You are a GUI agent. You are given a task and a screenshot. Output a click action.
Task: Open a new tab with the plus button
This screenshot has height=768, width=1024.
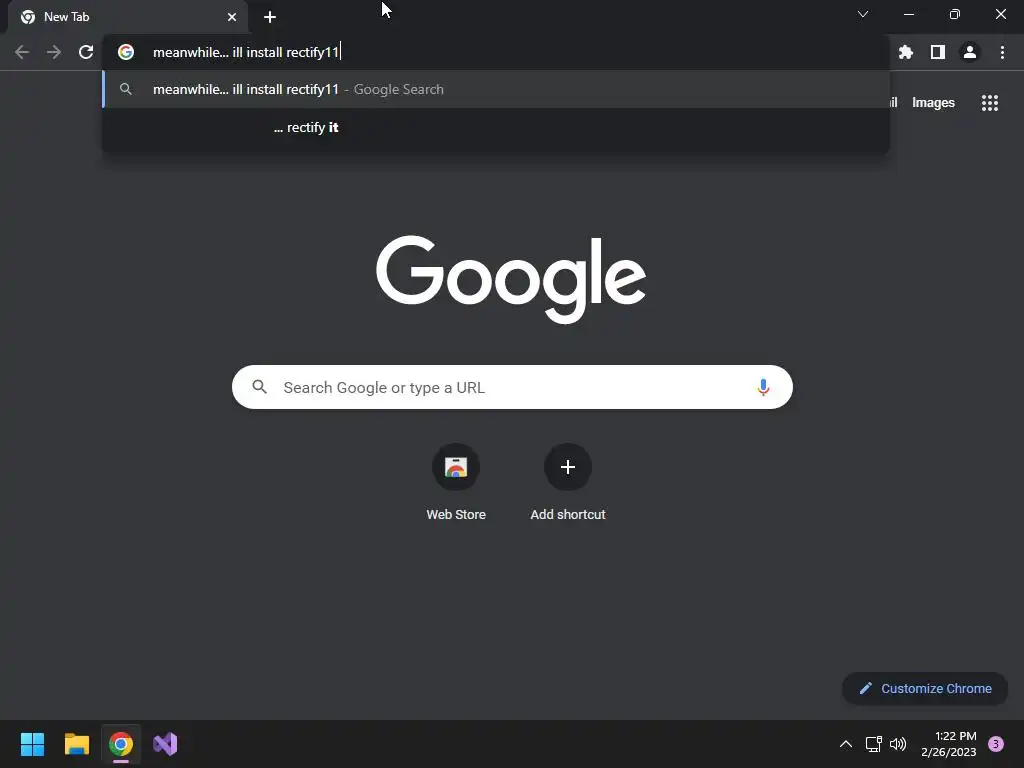[x=270, y=17]
